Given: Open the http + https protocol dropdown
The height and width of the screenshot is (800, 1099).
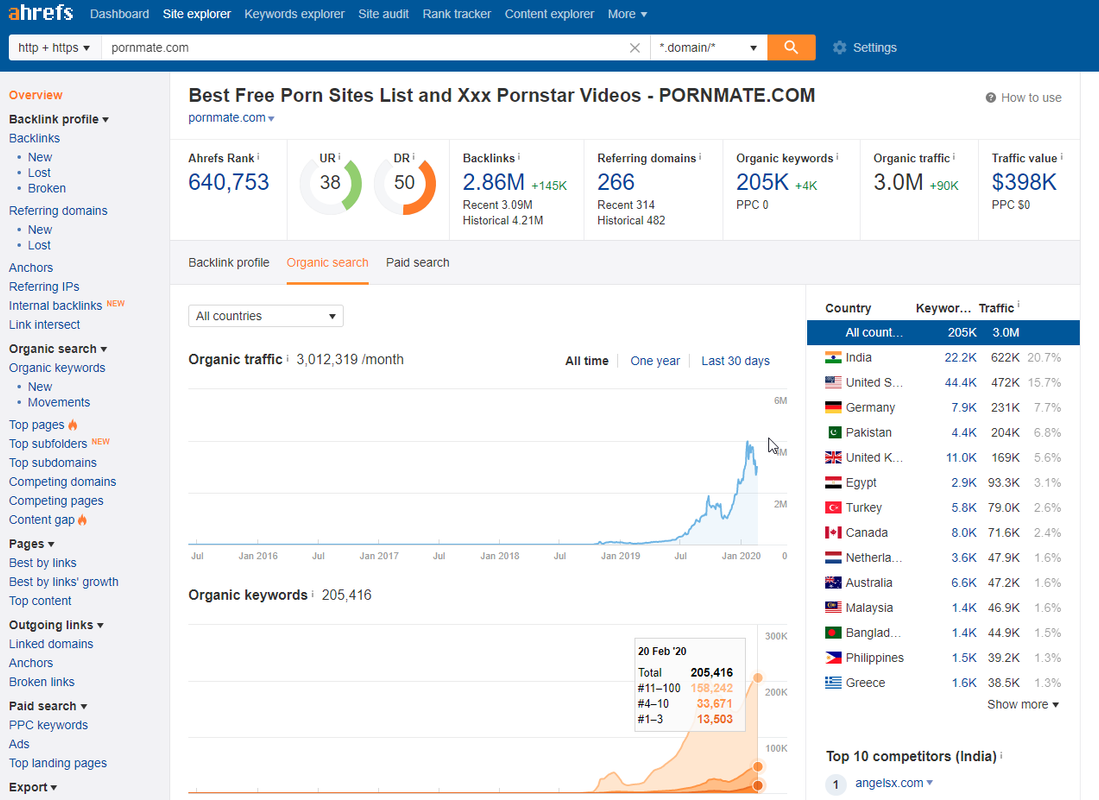Looking at the screenshot, I should coord(55,48).
